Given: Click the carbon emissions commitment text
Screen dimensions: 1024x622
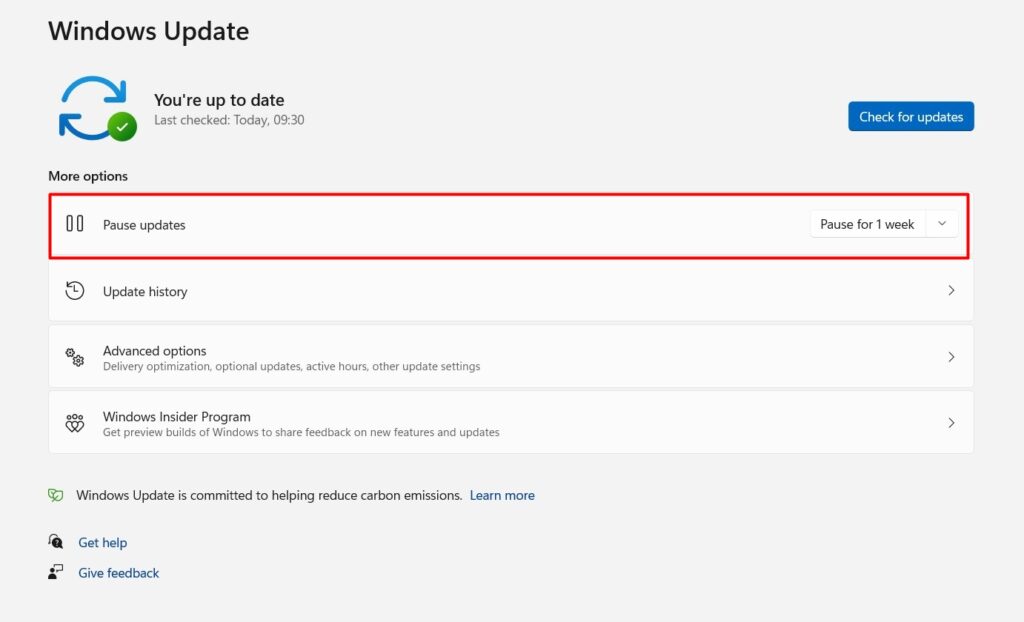Looking at the screenshot, I should pos(269,495).
